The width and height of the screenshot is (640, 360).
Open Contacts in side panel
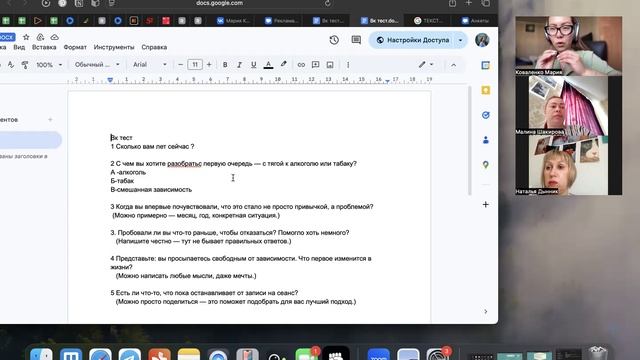tap(485, 140)
